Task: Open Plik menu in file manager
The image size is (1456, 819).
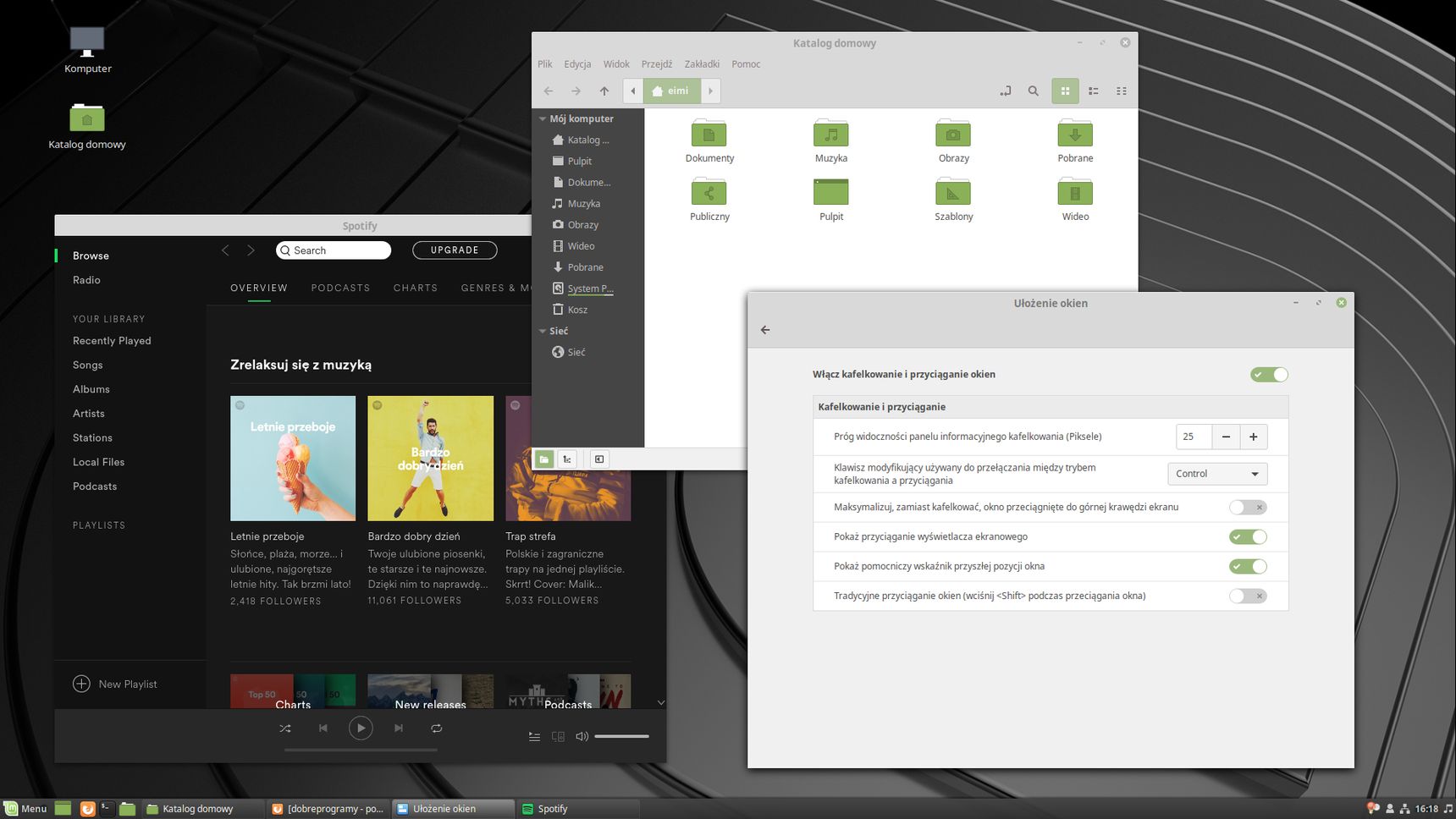Action: pos(545,64)
